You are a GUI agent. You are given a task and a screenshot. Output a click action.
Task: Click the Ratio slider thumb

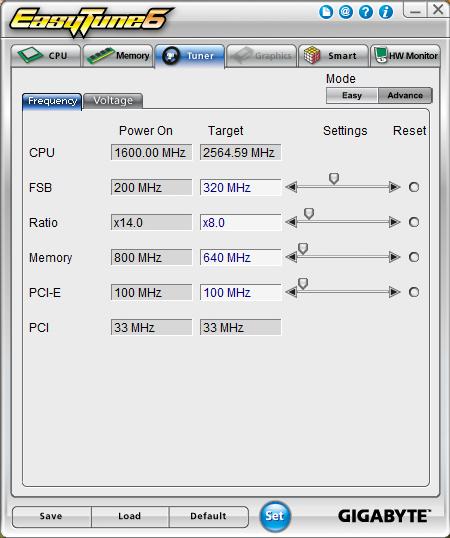(x=309, y=213)
